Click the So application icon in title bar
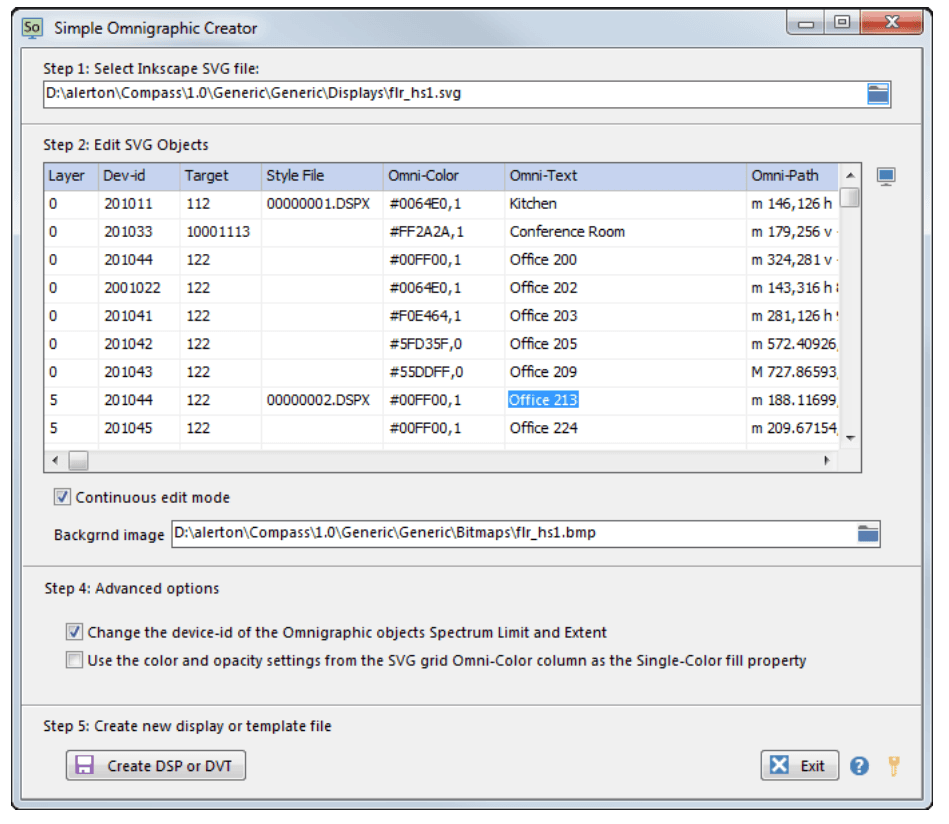This screenshot has height=824, width=949. coord(33,27)
